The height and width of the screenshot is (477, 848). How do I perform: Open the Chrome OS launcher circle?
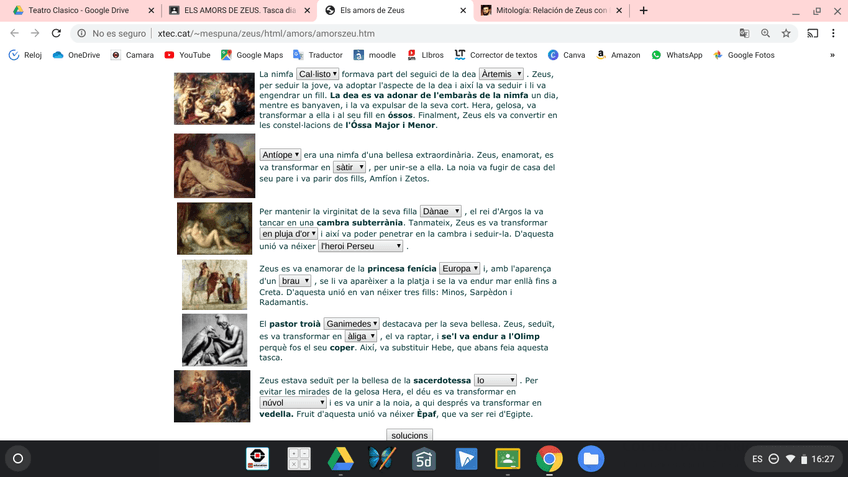coord(18,459)
